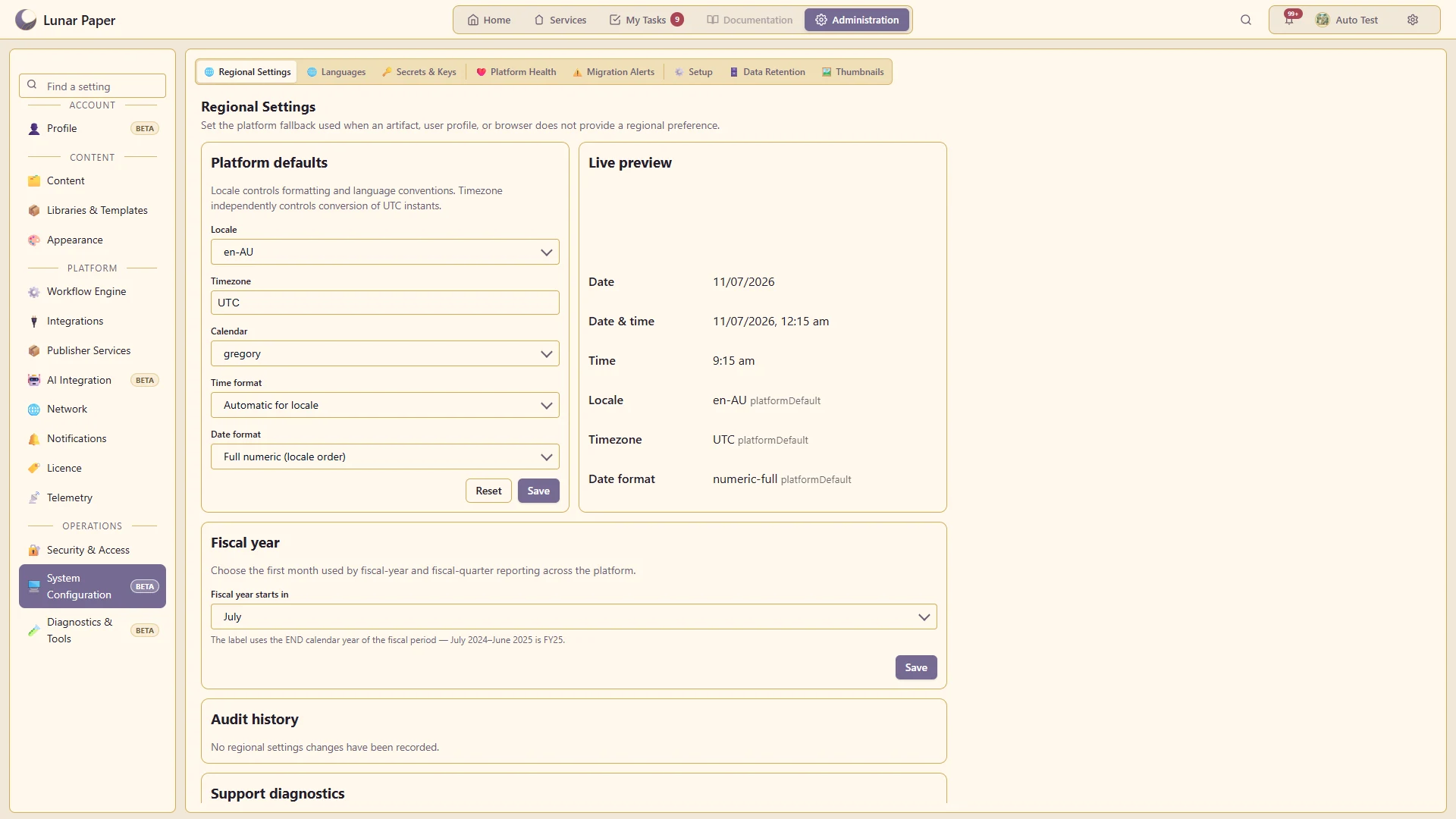Save the Platform defaults settings
Viewport: 1456px width, 819px height.
tap(538, 491)
